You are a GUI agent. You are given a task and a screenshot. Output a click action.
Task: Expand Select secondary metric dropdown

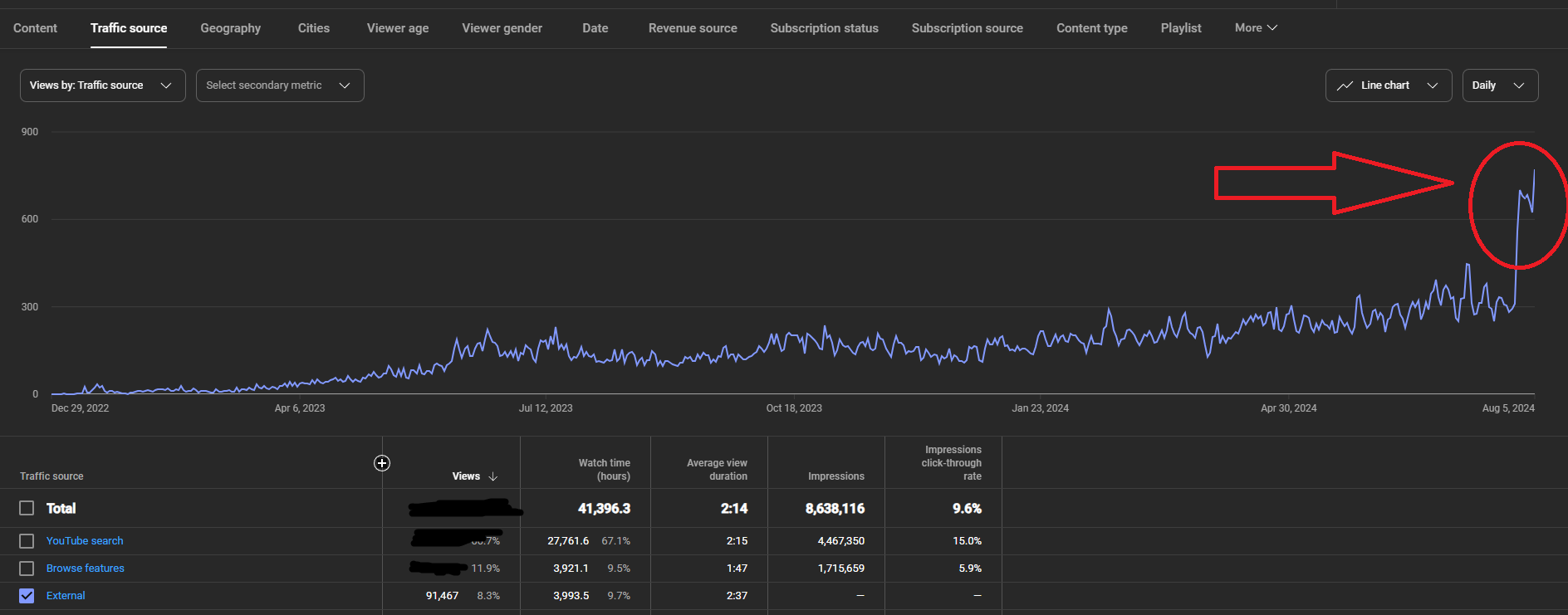(x=280, y=85)
